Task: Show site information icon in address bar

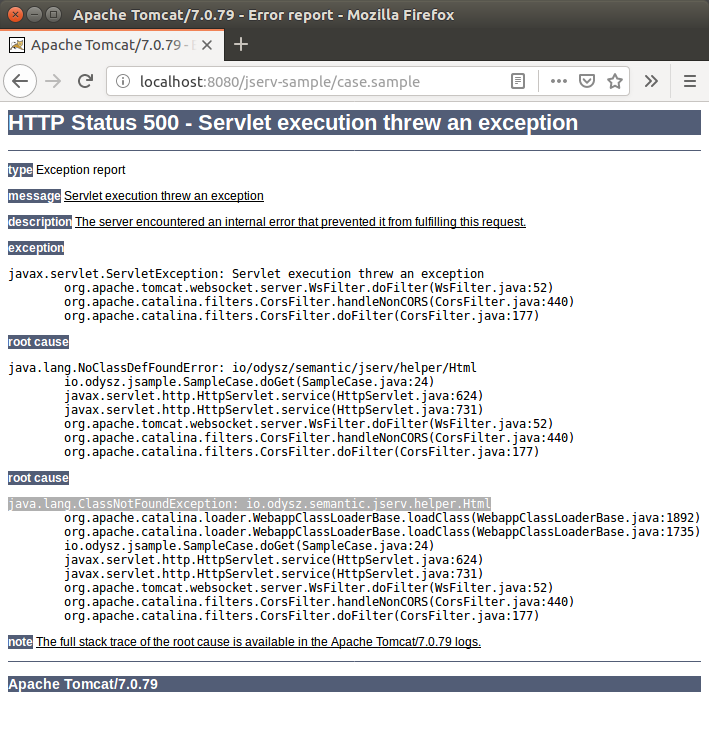Action: pyautogui.click(x=123, y=82)
